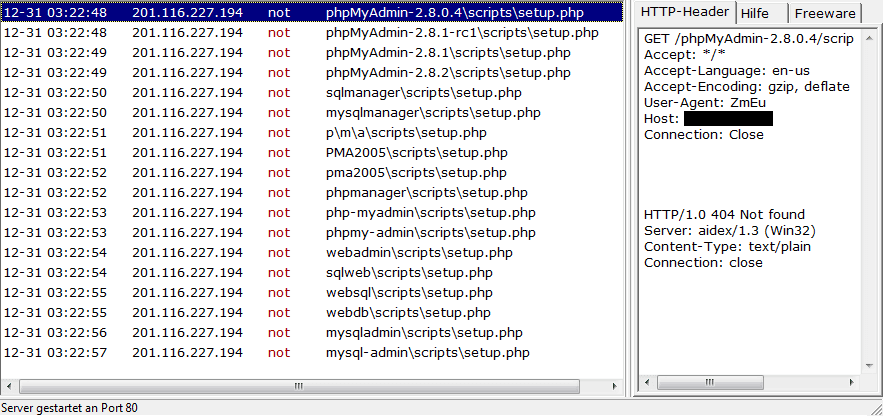Select the p\m\a\scripts\setup.php row
Image resolution: width=883 pixels, height=416 pixels.
pos(312,133)
